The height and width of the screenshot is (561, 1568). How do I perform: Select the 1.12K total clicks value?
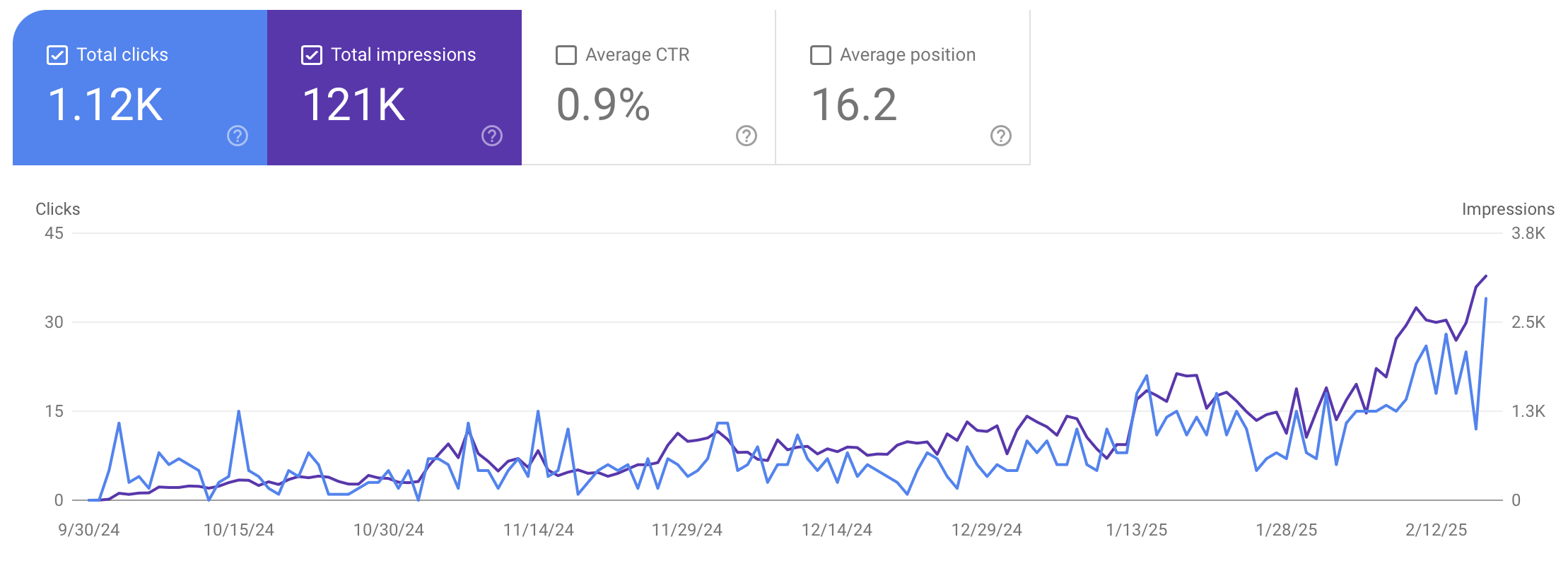coord(105,105)
